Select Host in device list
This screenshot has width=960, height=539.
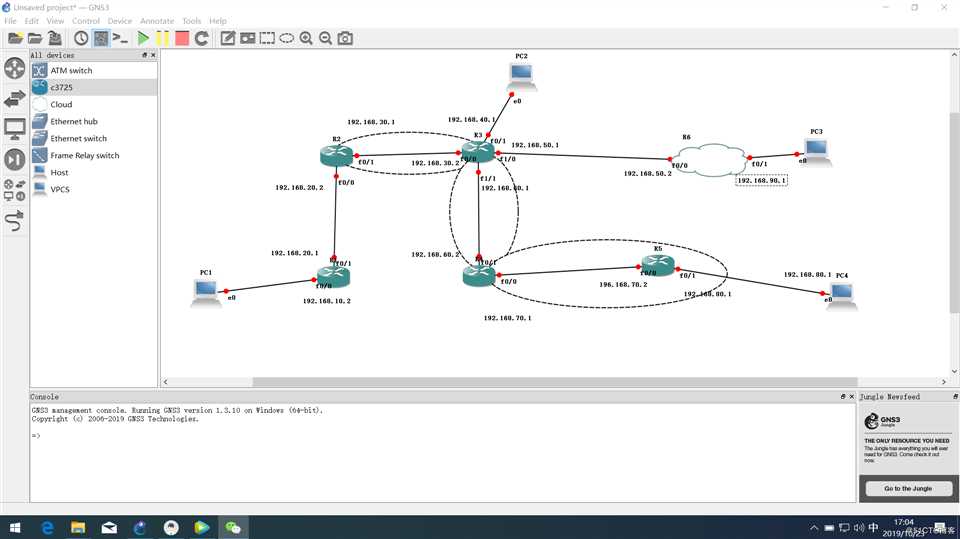(94, 173)
